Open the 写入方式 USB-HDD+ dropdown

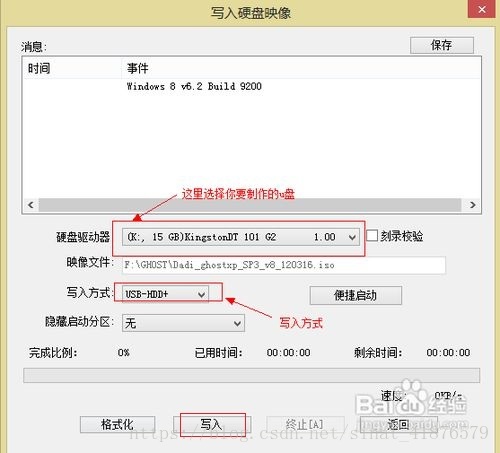165,294
